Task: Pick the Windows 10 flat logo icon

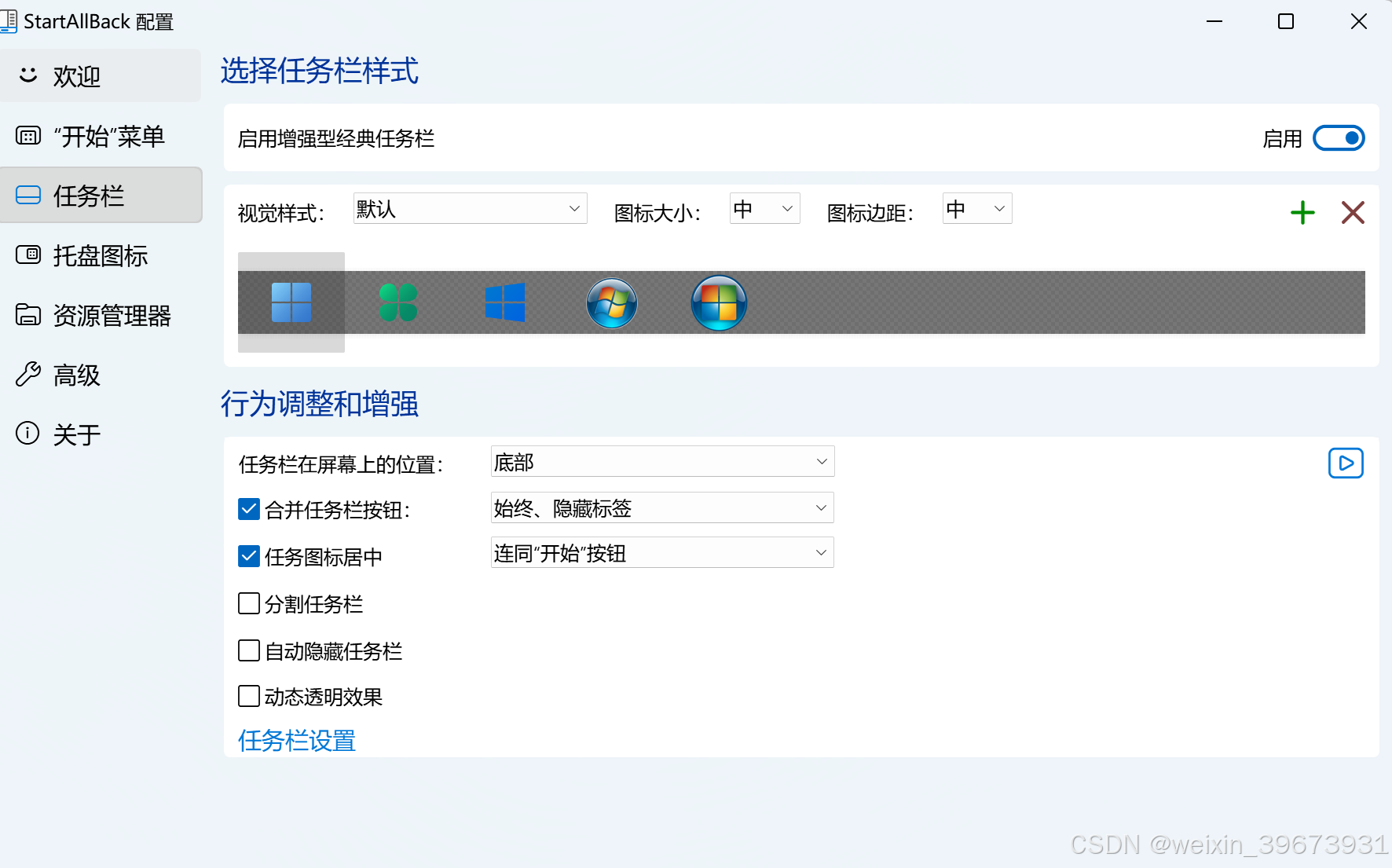Action: [505, 302]
